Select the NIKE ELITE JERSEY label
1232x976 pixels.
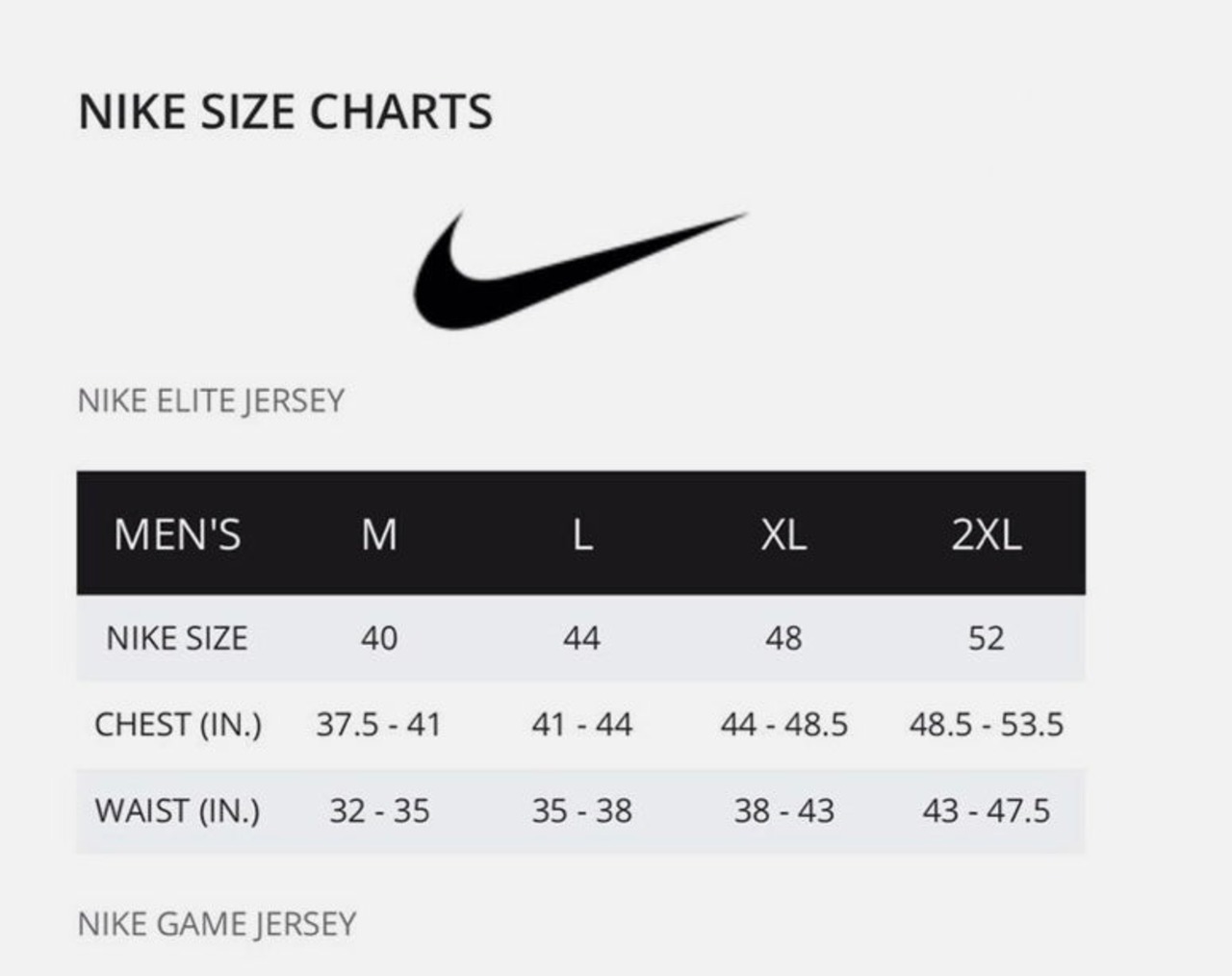[x=211, y=400]
